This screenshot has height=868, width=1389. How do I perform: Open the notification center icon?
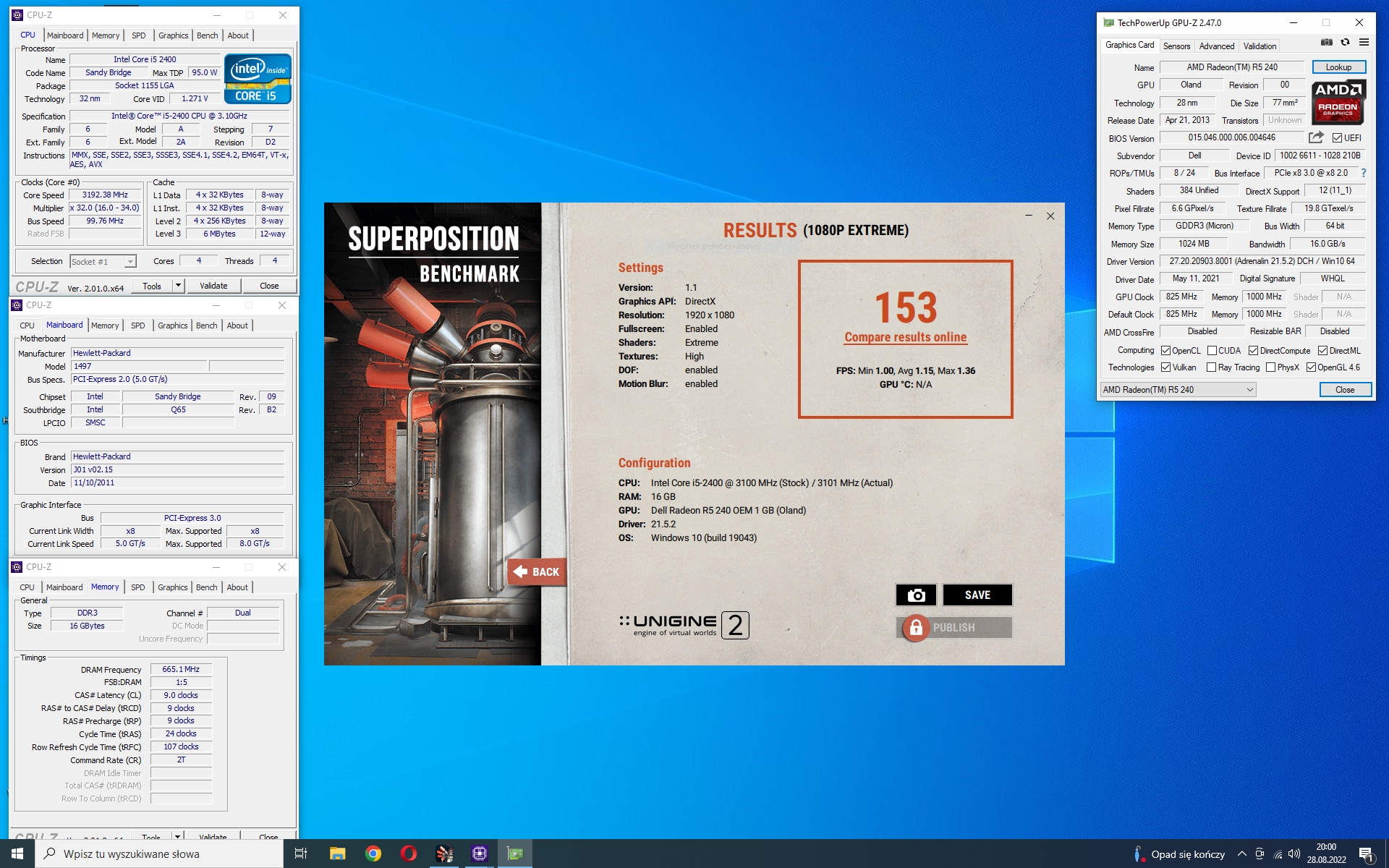click(1366, 854)
